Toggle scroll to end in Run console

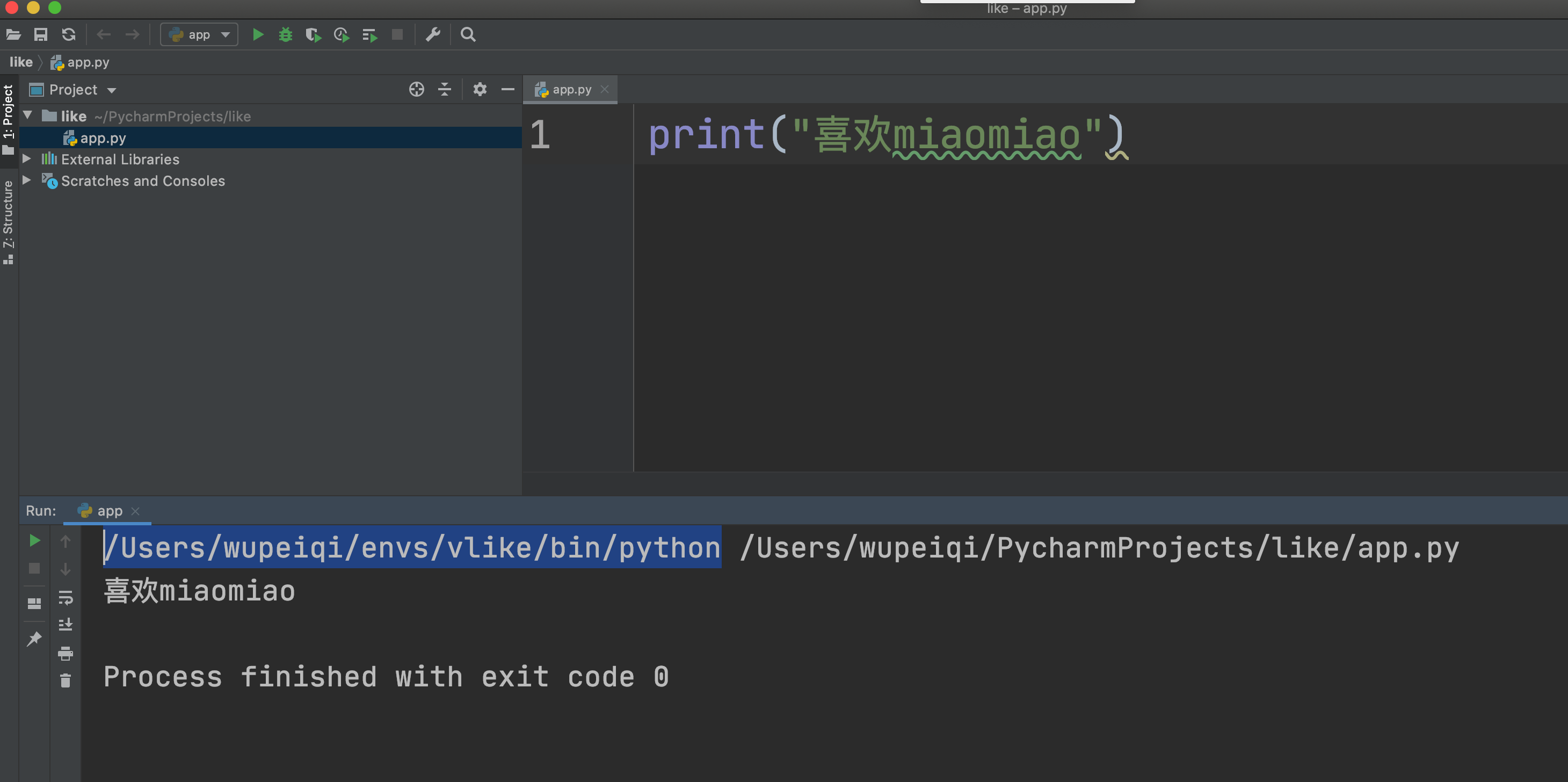(x=65, y=625)
